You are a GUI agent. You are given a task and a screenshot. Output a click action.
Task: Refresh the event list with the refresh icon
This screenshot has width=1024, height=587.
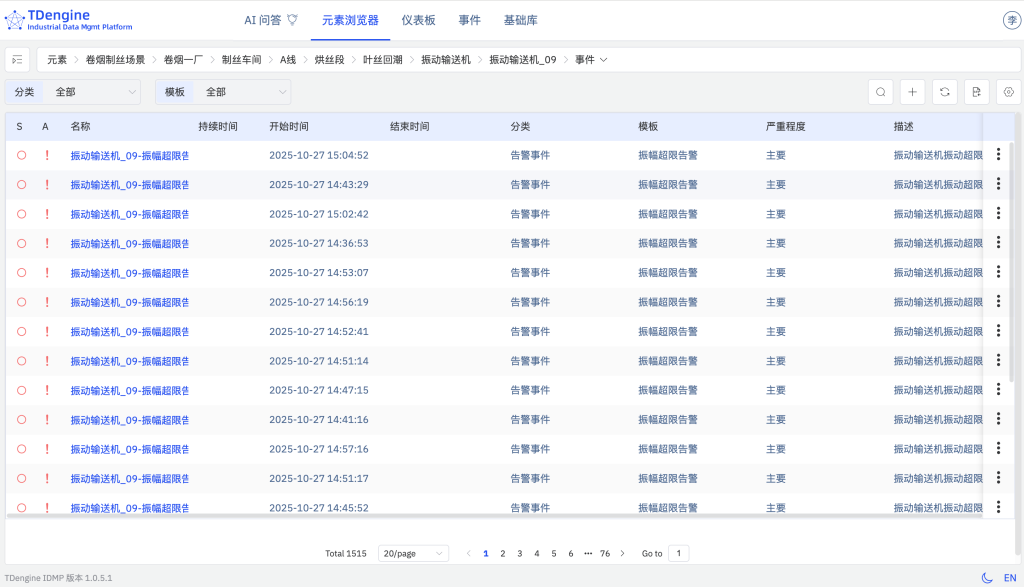(944, 91)
